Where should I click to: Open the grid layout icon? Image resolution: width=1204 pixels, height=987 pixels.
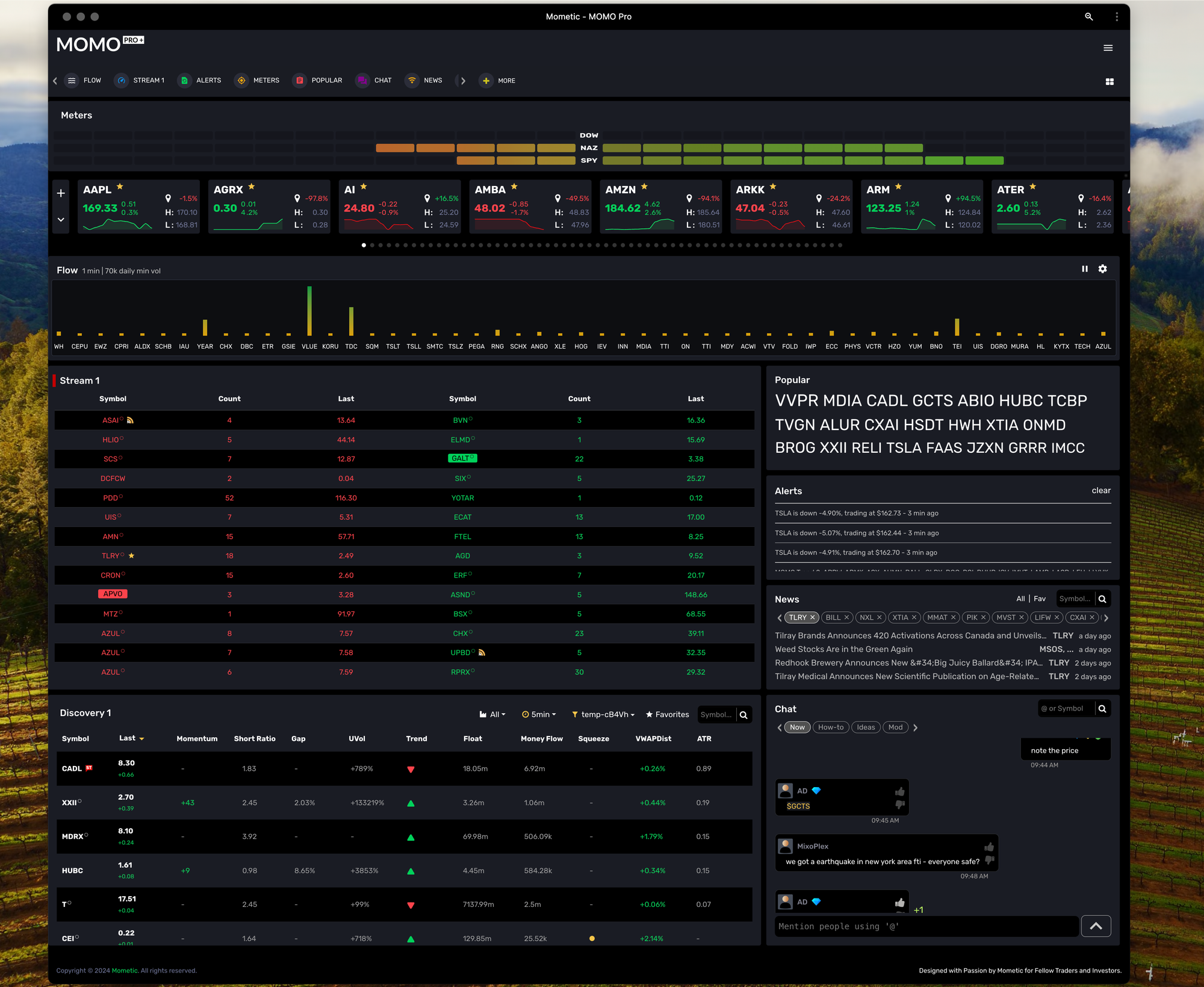1109,81
